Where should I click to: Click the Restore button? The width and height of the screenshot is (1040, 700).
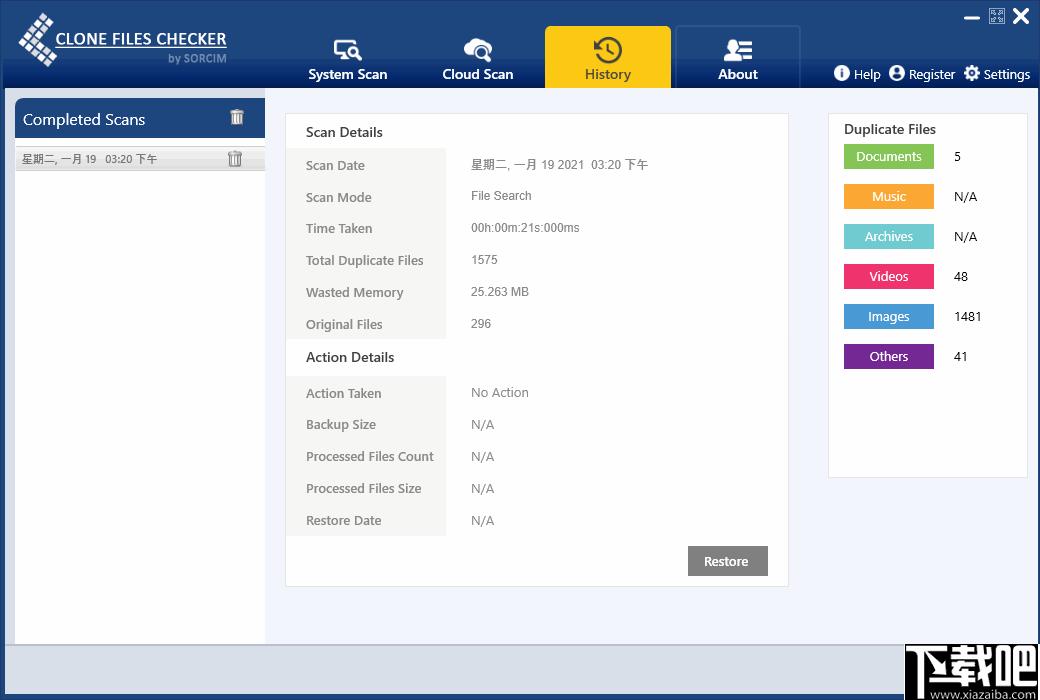728,561
